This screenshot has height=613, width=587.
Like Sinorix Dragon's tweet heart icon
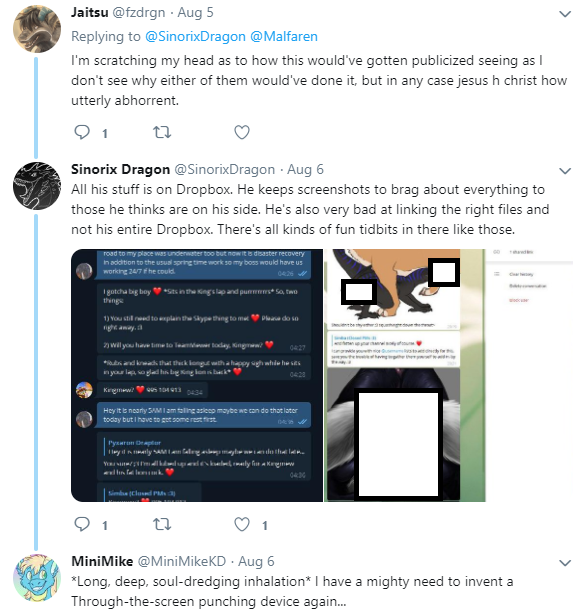tap(242, 524)
